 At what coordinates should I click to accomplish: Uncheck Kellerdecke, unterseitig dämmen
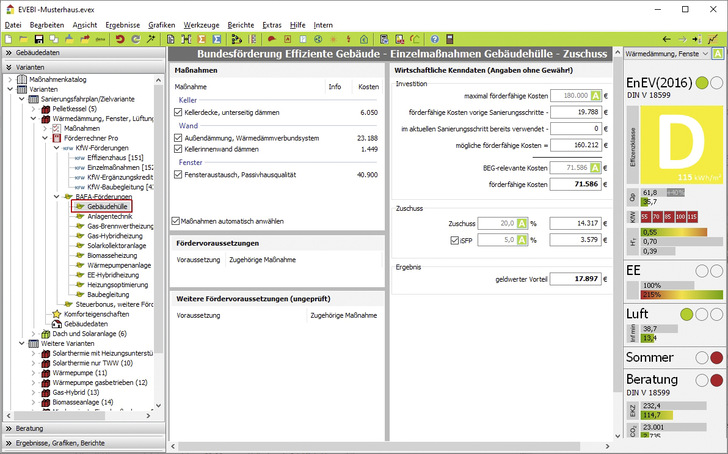coord(179,114)
